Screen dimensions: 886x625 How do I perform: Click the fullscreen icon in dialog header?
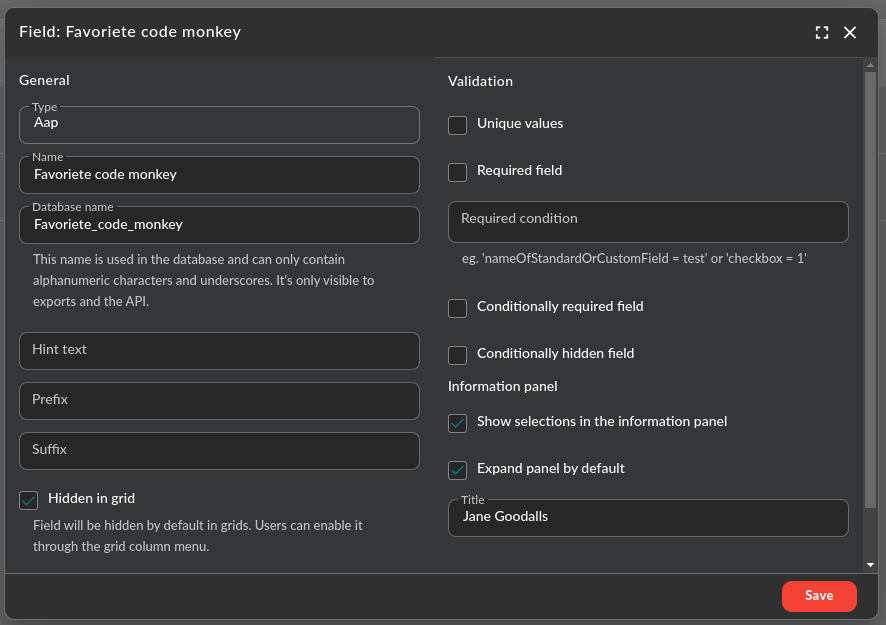822,32
